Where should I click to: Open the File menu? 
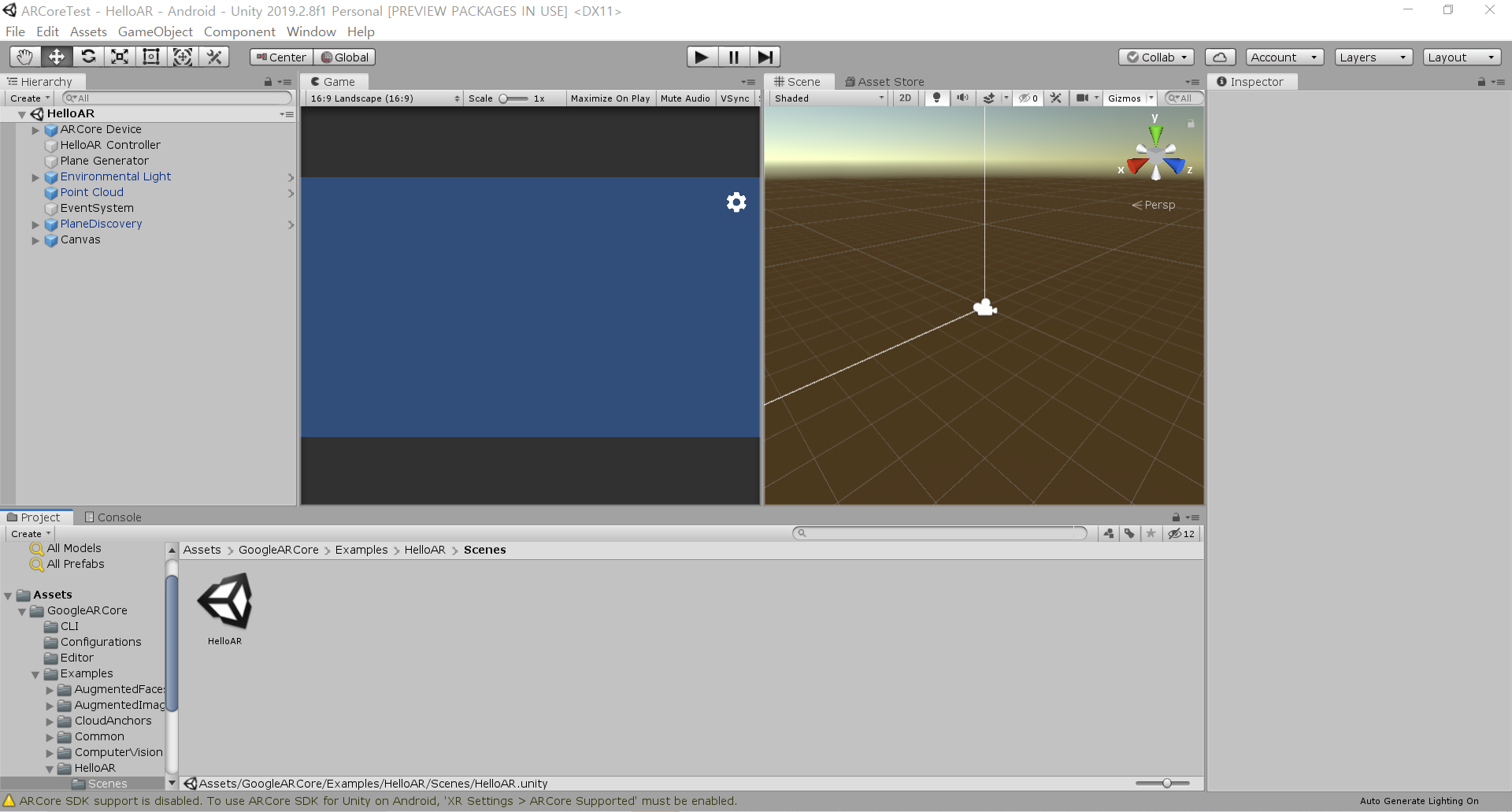(x=15, y=32)
